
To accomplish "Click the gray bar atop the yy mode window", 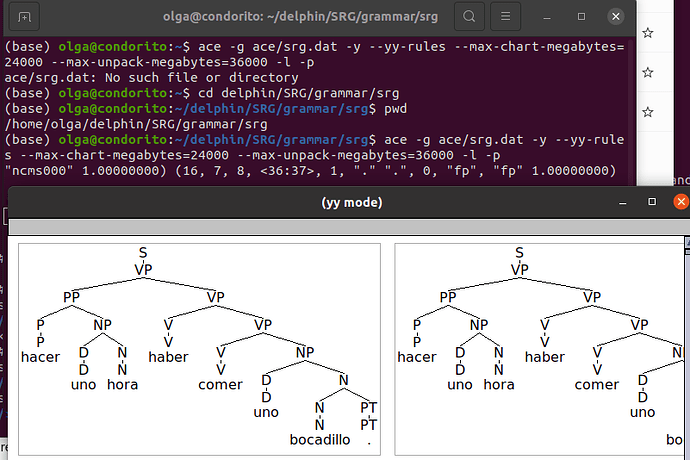I will [x=347, y=227].
